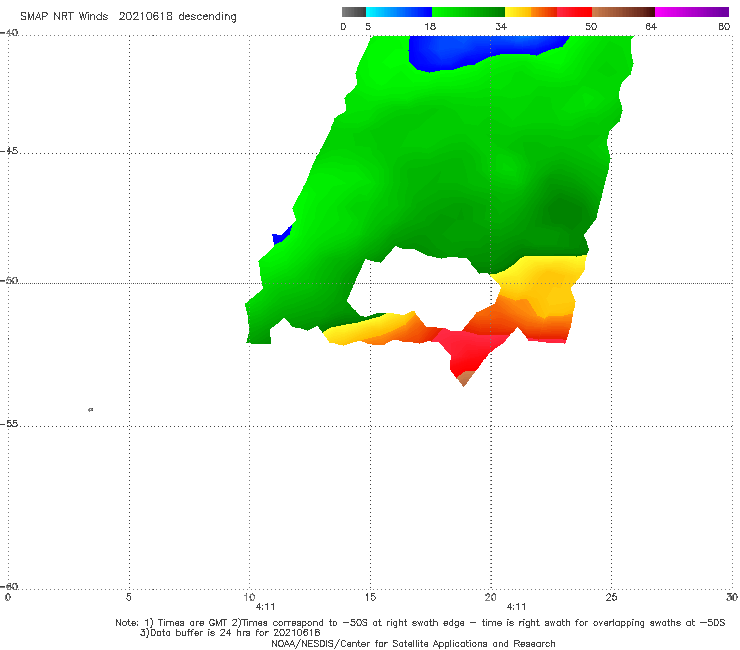Click the colorbar label '64'
This screenshot has width=740, height=650.
(x=651, y=27)
